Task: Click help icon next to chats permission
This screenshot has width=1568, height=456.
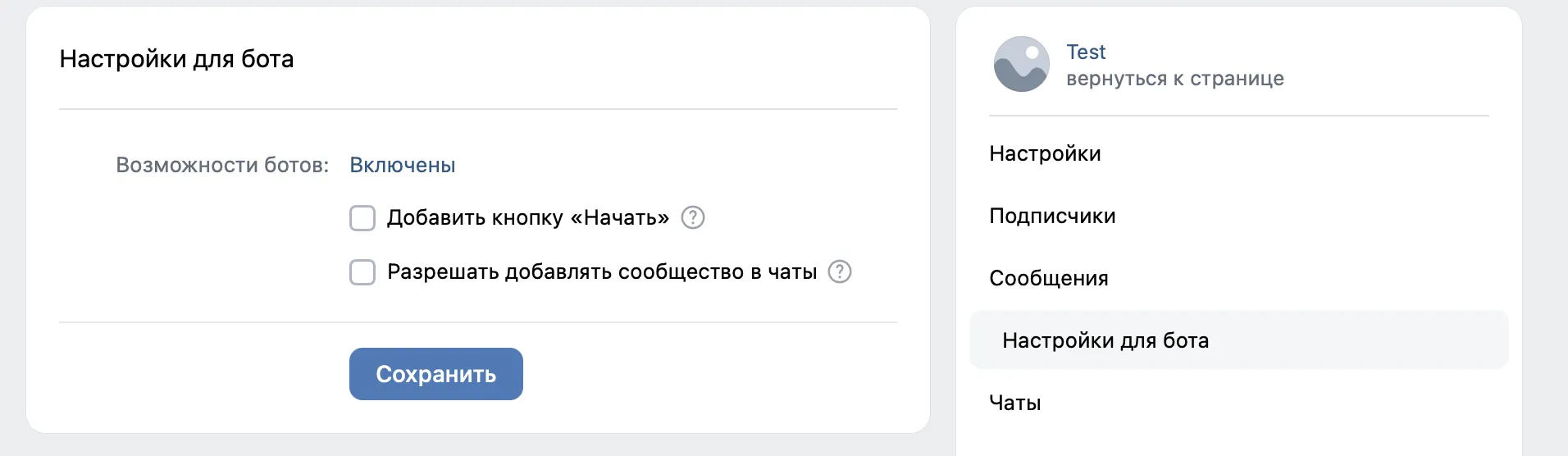Action: pyautogui.click(x=840, y=271)
